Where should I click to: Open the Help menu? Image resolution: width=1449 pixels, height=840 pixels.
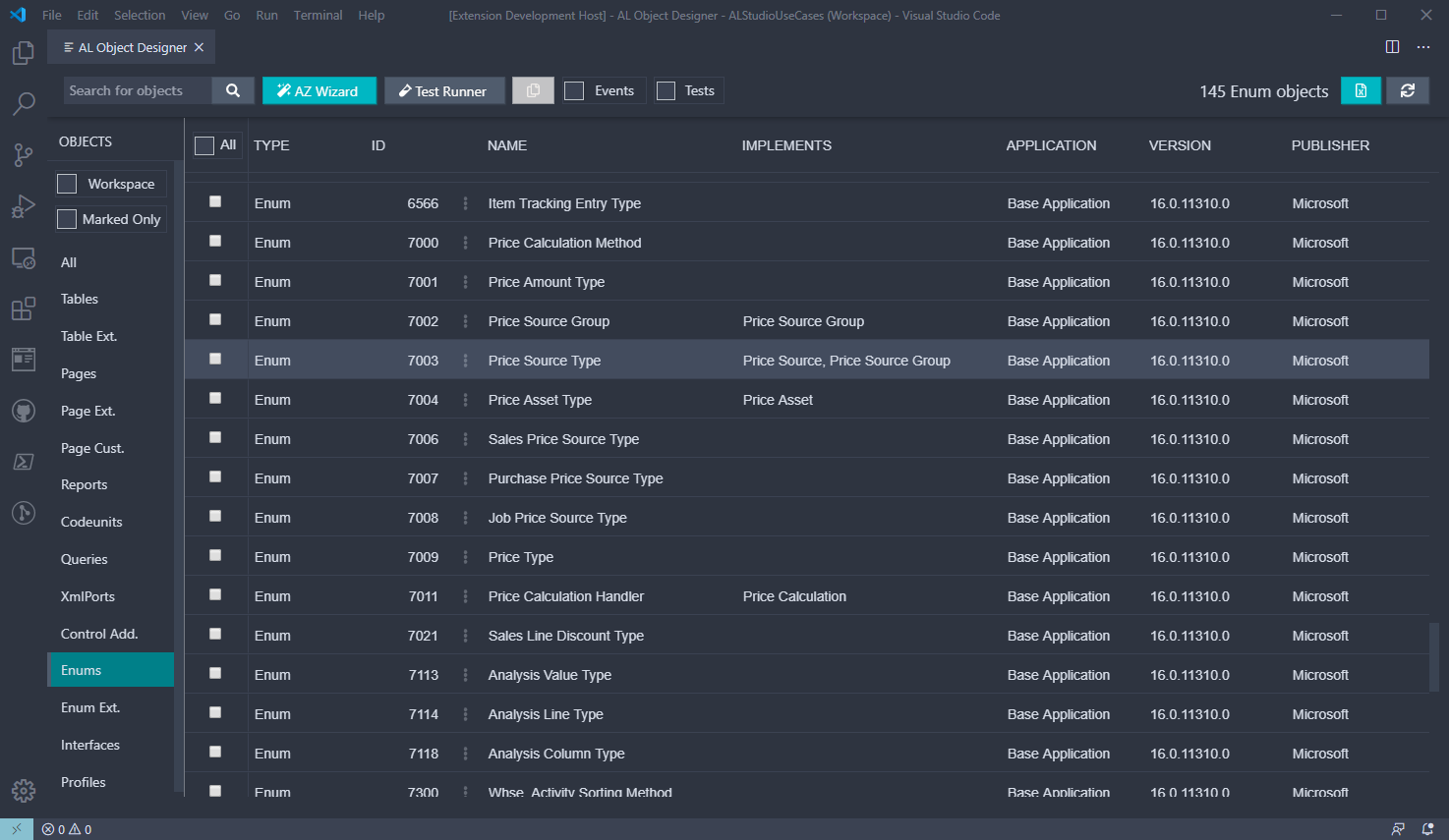372,15
